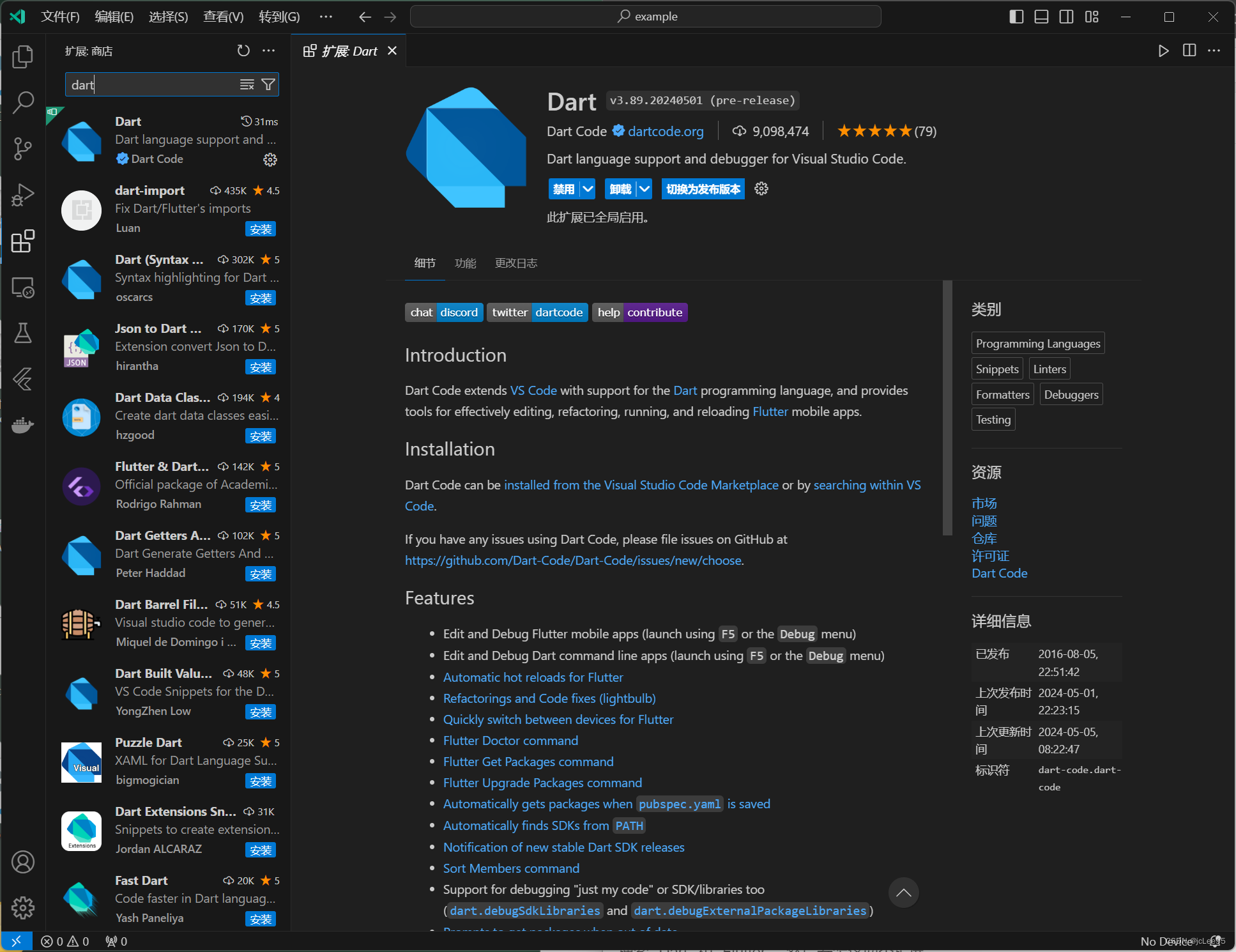The width and height of the screenshot is (1236, 952).
Task: Switch to the 更改日志 tab
Action: [515, 263]
